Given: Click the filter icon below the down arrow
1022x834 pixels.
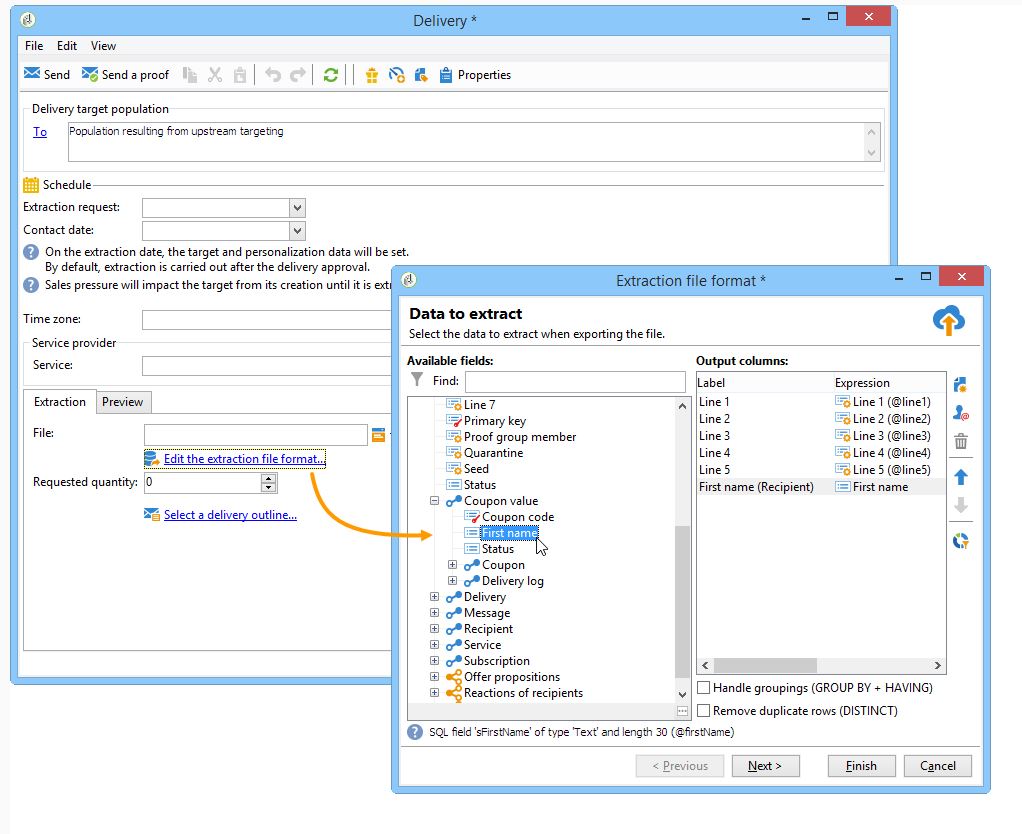Looking at the screenshot, I should (961, 541).
